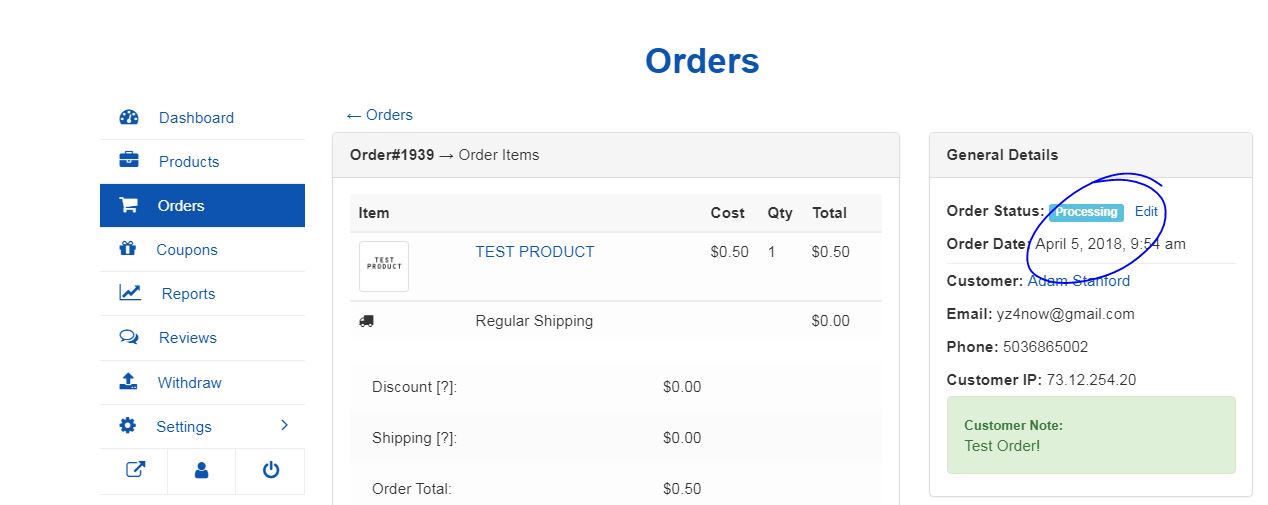Viewport: 1268px width, 505px height.
Task: Open the Reports menu item
Action: pyautogui.click(x=188, y=294)
